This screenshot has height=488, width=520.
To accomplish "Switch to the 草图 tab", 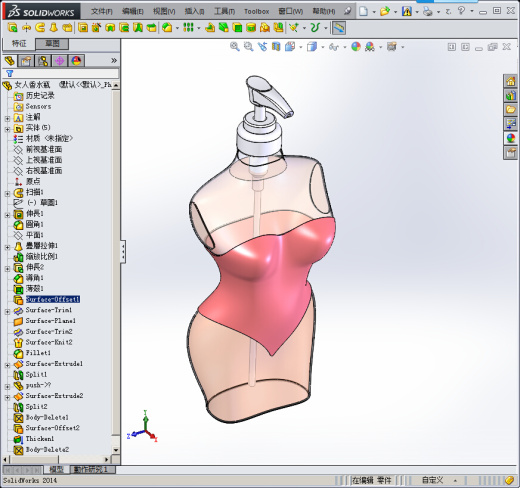I will (x=52, y=43).
